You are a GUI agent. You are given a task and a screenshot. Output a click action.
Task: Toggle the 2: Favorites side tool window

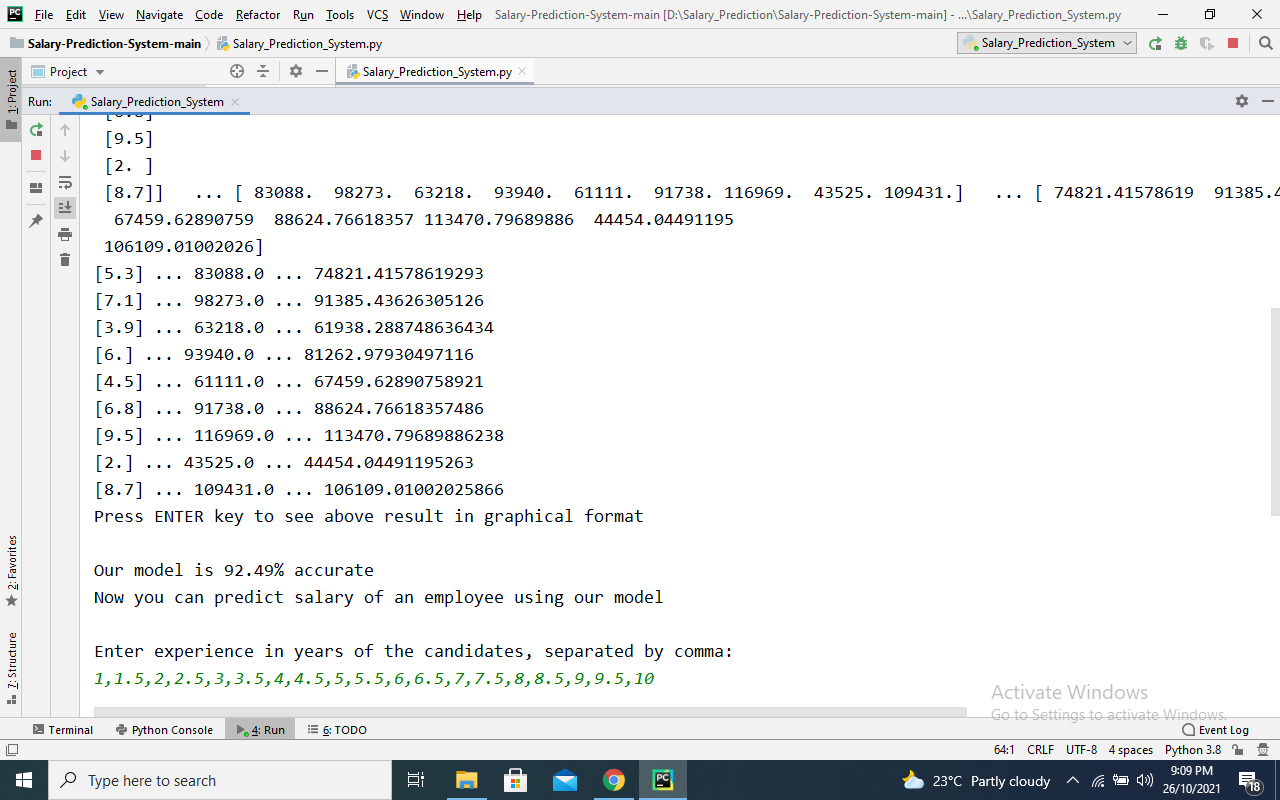(x=11, y=572)
